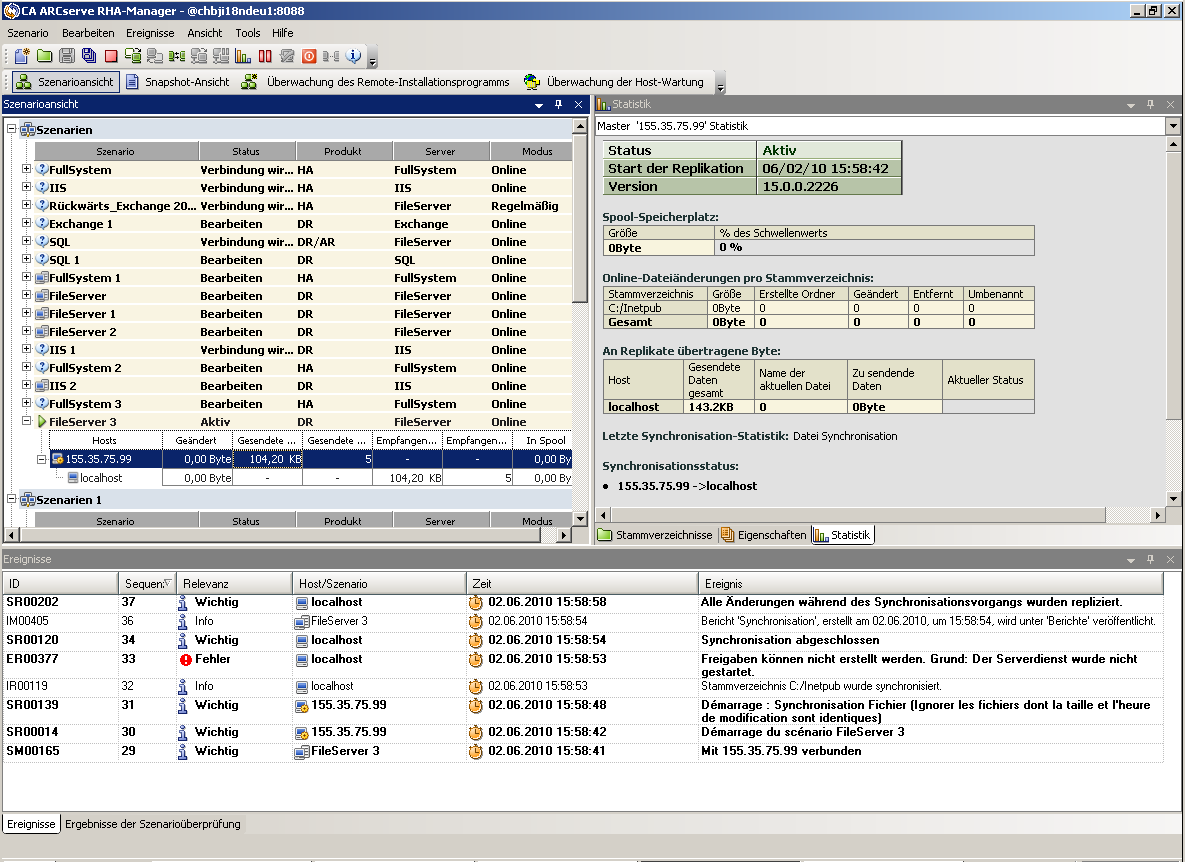Click the Save All toolbar icon

pos(89,56)
